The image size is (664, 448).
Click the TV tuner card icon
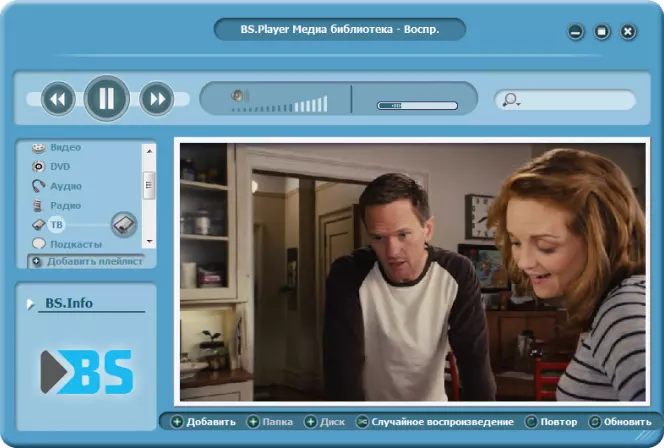[x=39, y=224]
